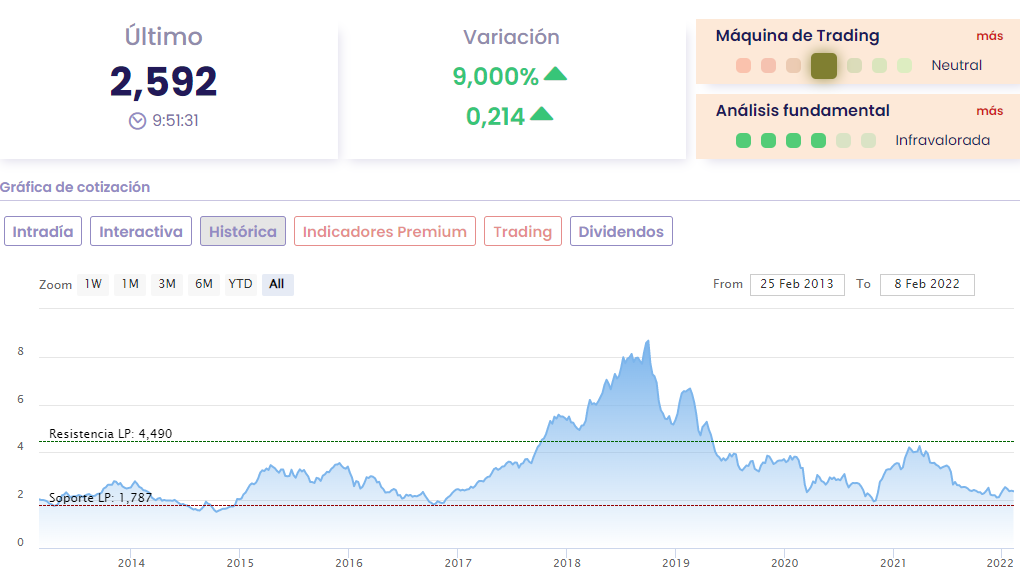
Task: Click the clock icon beside 9:51:31
Action: (138, 121)
